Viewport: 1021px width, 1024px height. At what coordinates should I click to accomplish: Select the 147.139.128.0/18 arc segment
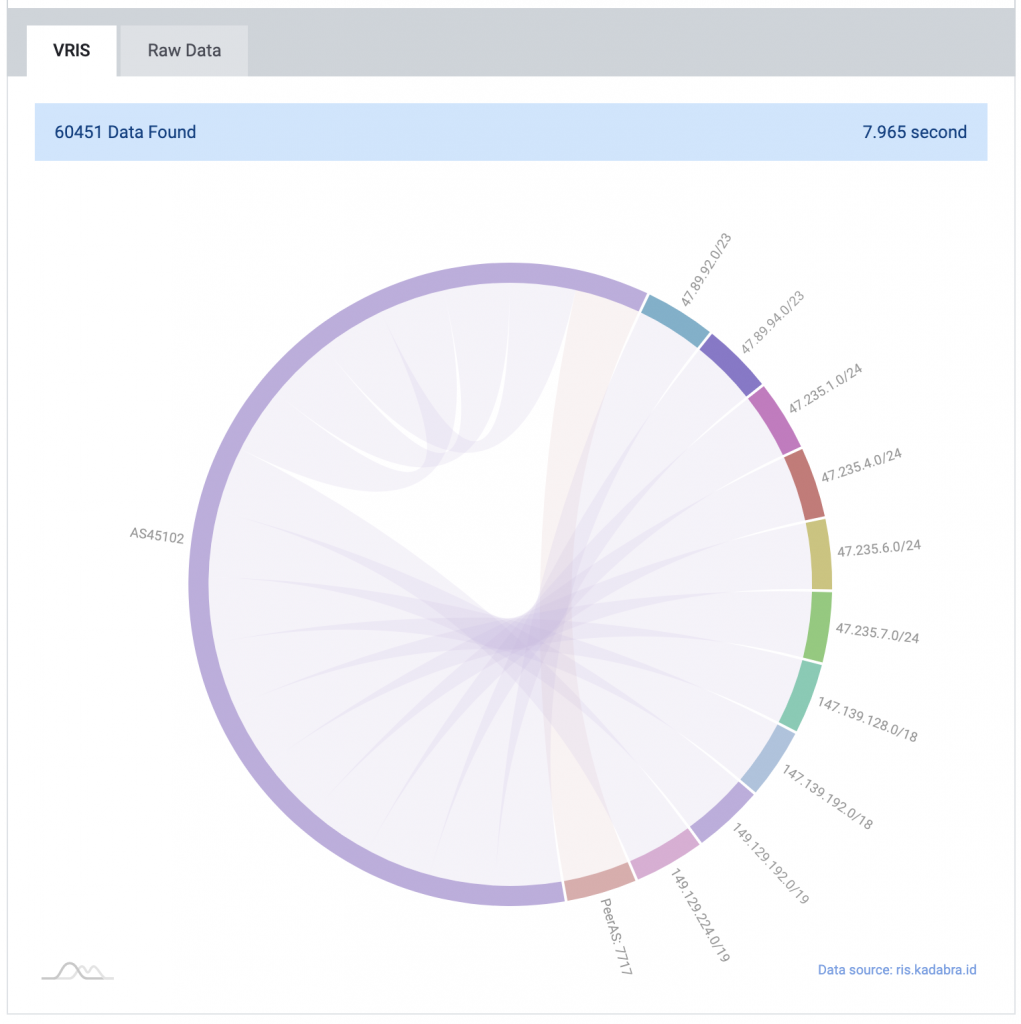click(x=800, y=696)
